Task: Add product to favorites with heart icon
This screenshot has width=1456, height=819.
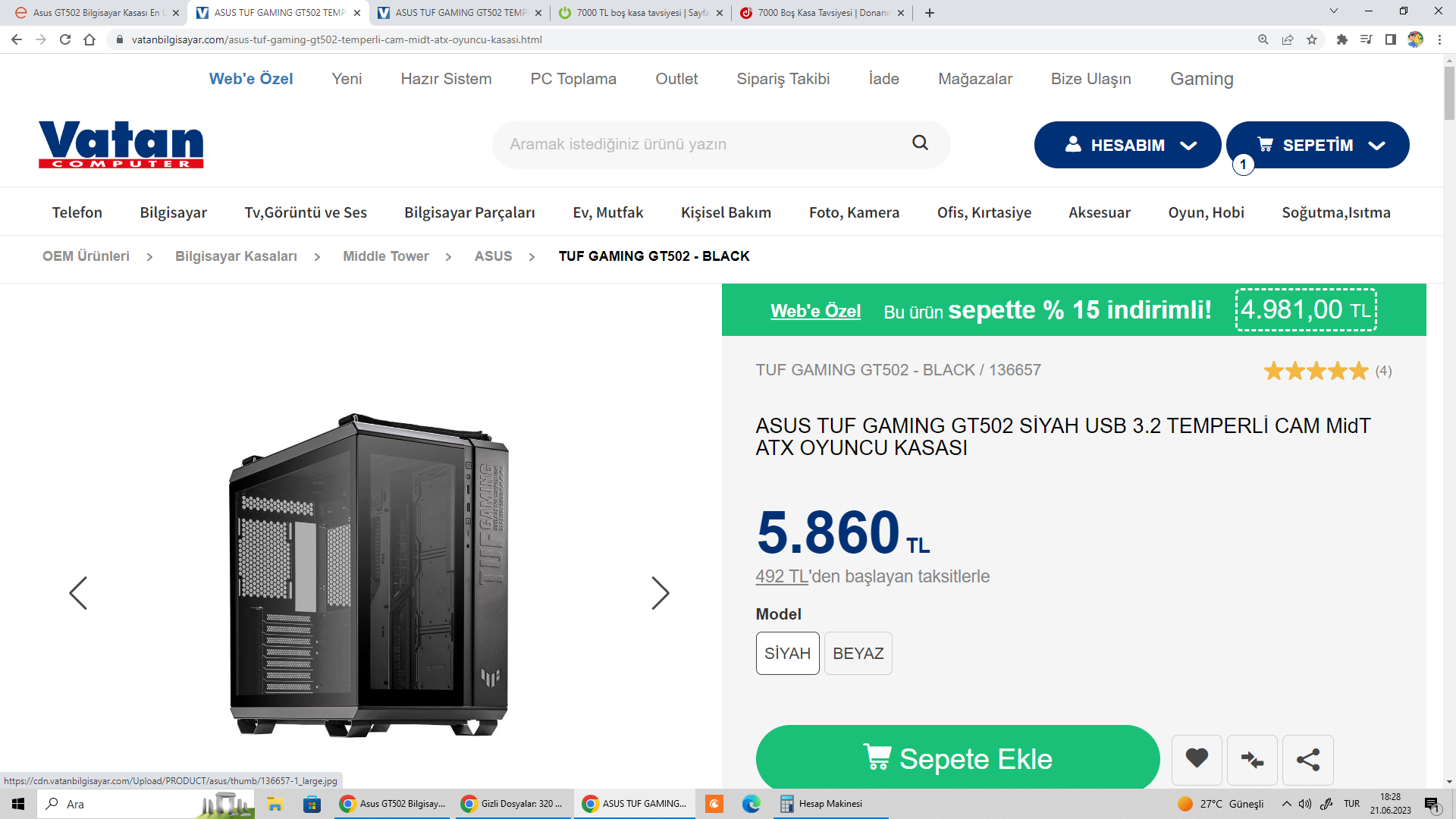Action: coord(1197,758)
